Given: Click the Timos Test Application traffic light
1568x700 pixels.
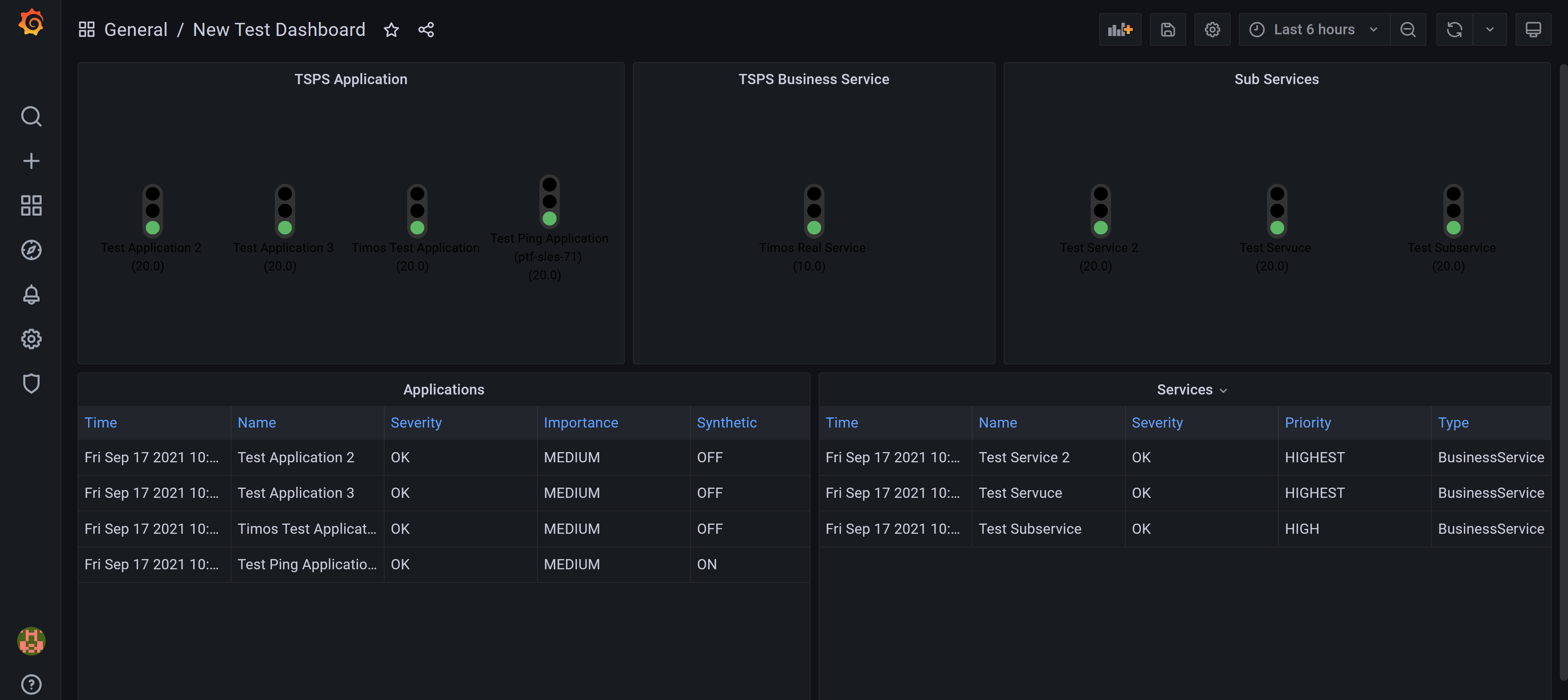Looking at the screenshot, I should pyautogui.click(x=417, y=211).
